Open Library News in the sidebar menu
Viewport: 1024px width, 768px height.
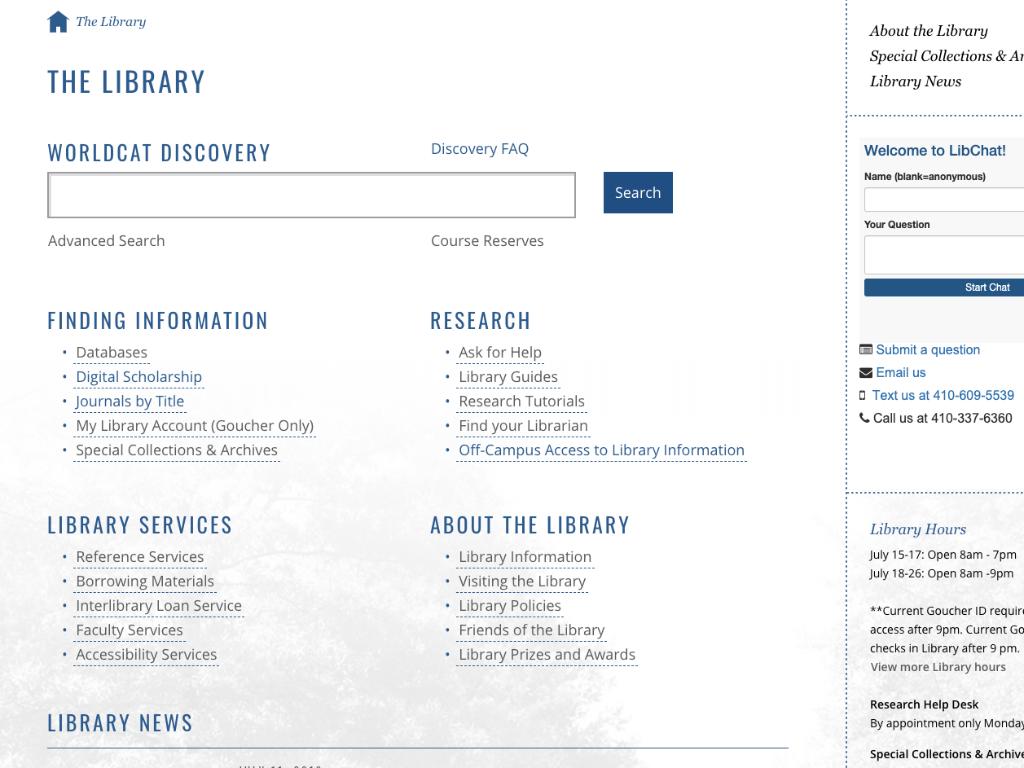click(x=915, y=82)
